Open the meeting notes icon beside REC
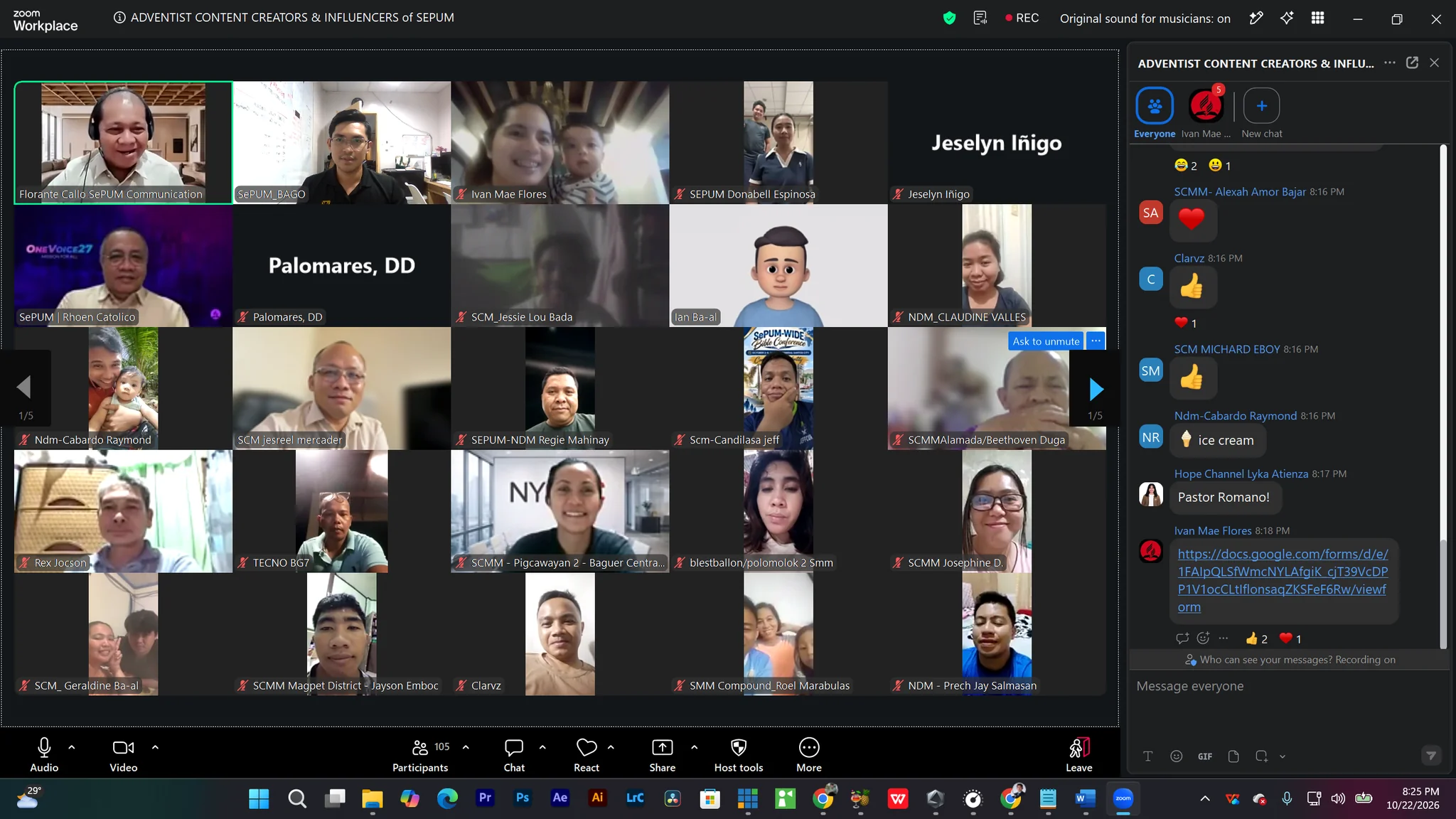1456x819 pixels. tap(980, 18)
